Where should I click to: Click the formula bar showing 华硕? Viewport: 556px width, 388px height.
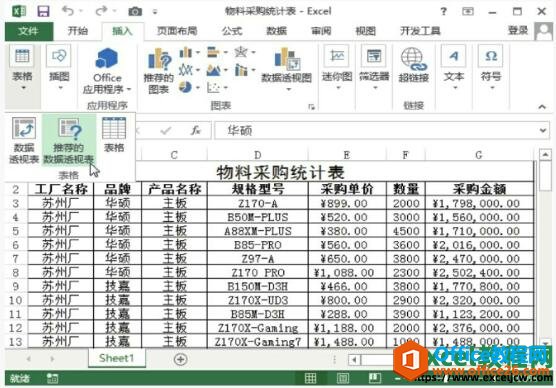click(376, 131)
